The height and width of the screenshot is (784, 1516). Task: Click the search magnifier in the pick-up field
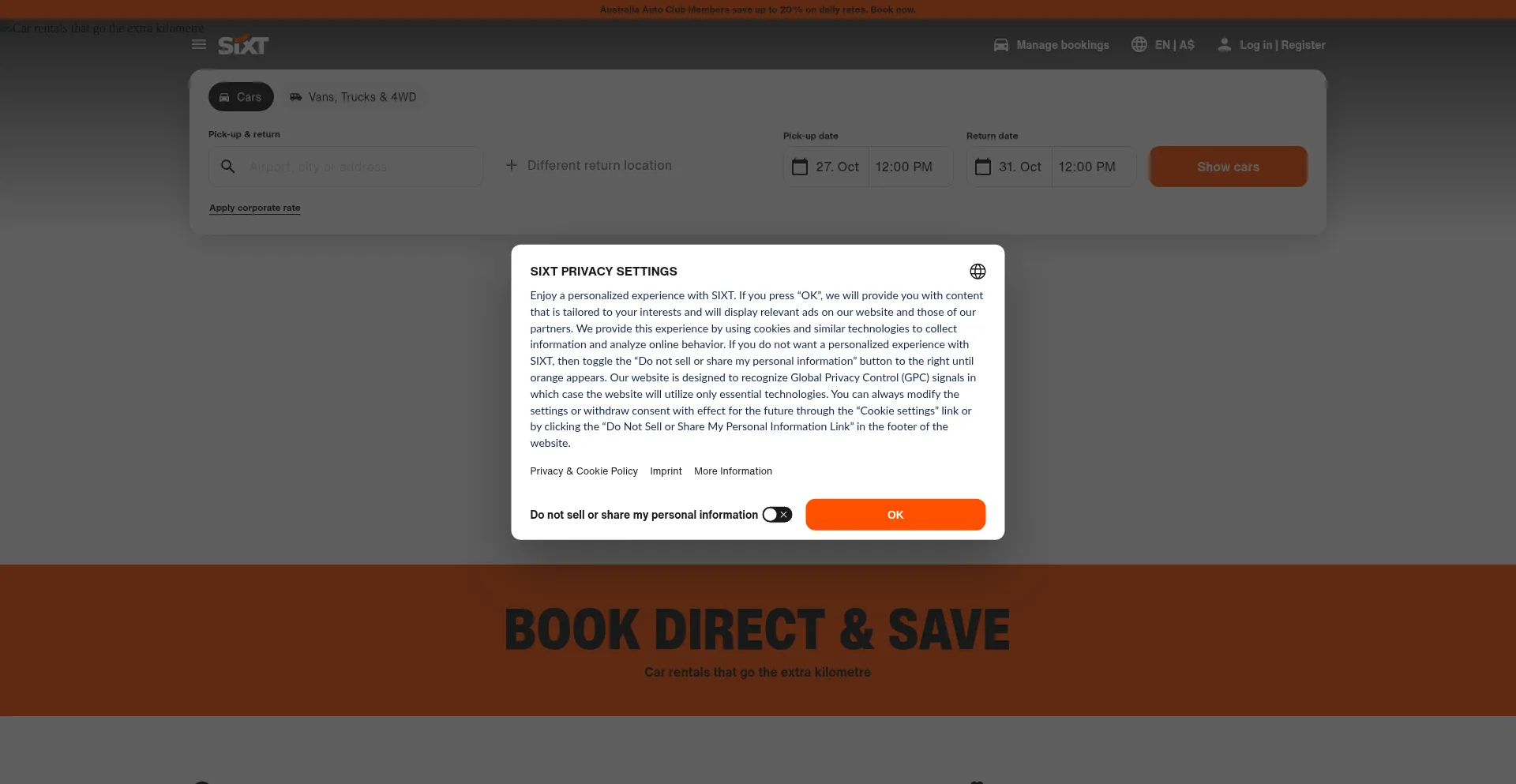click(x=227, y=167)
